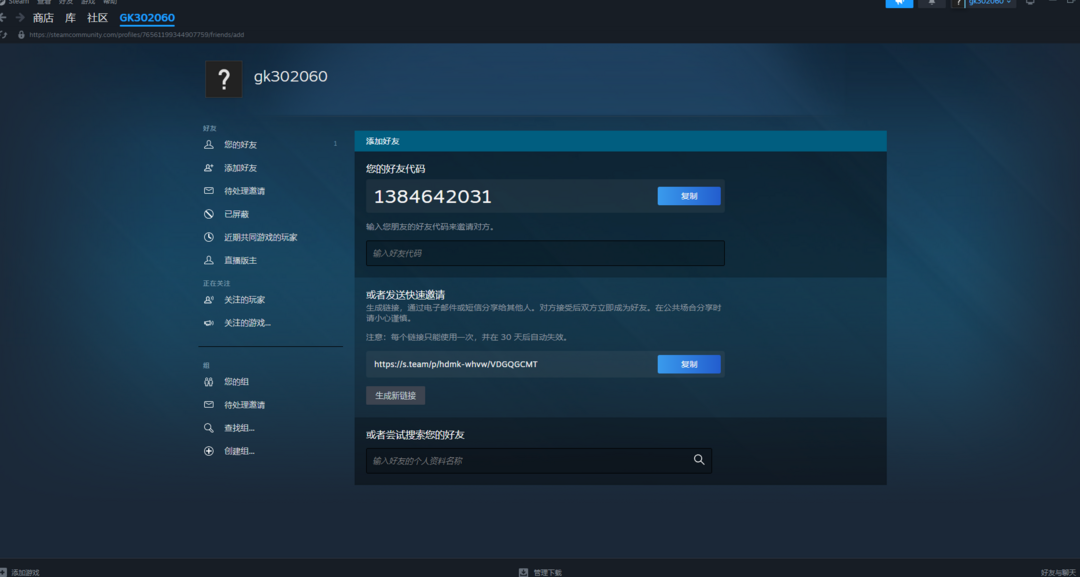The width and height of the screenshot is (1080, 577).
Task: Click the forward navigation arrow
Action: coord(20,17)
